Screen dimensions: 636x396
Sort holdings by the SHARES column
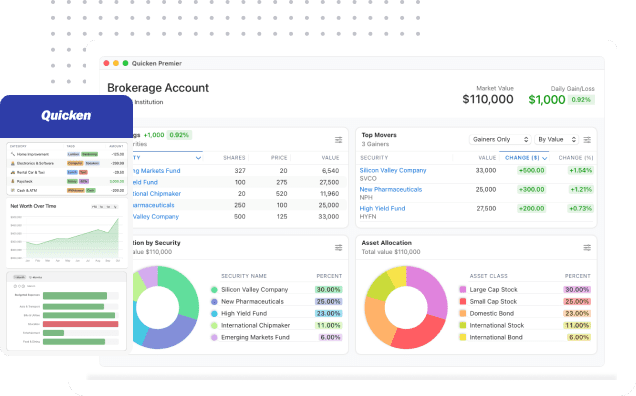coord(234,158)
